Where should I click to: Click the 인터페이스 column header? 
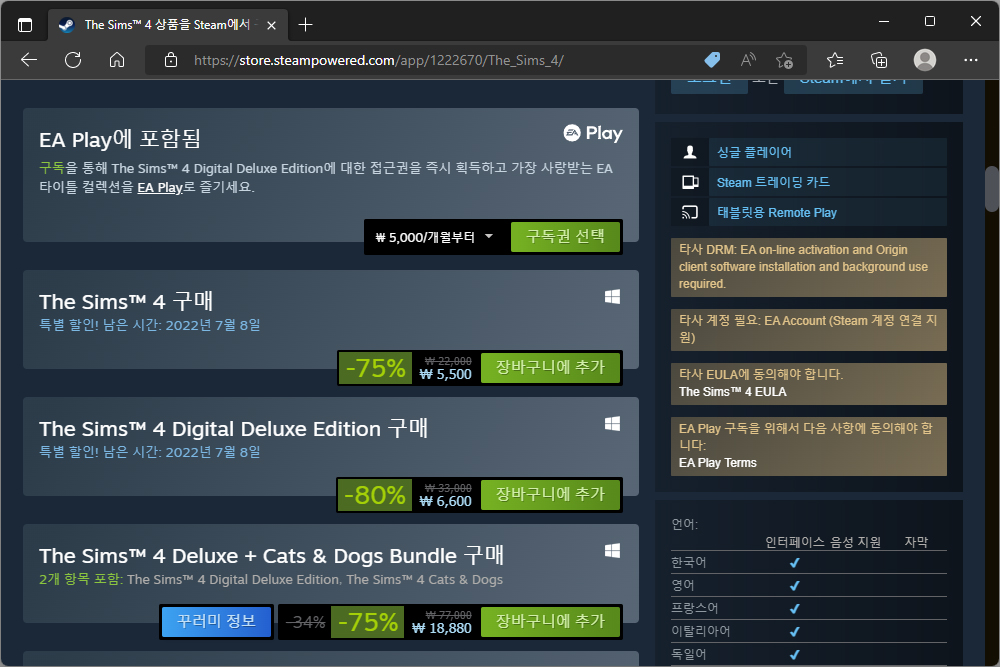coord(795,542)
